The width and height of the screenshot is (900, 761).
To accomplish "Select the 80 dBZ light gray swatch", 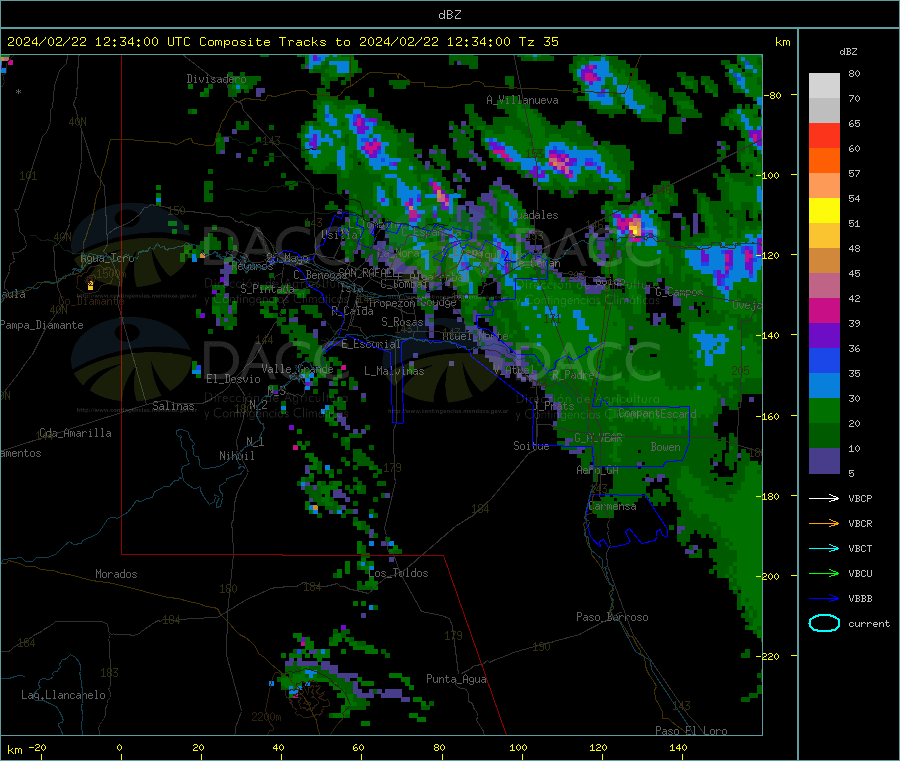I will 824,86.
